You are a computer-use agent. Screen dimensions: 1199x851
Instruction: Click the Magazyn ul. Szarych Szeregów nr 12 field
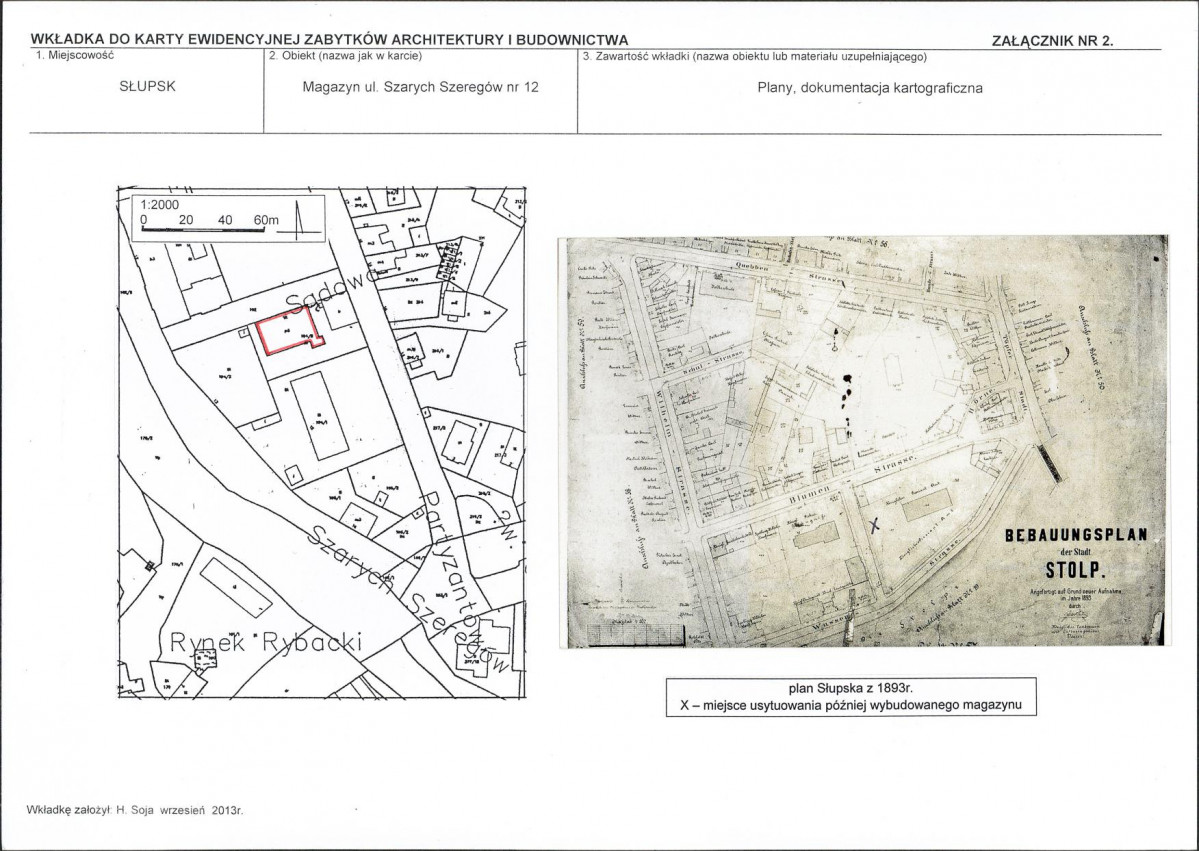tap(421, 87)
